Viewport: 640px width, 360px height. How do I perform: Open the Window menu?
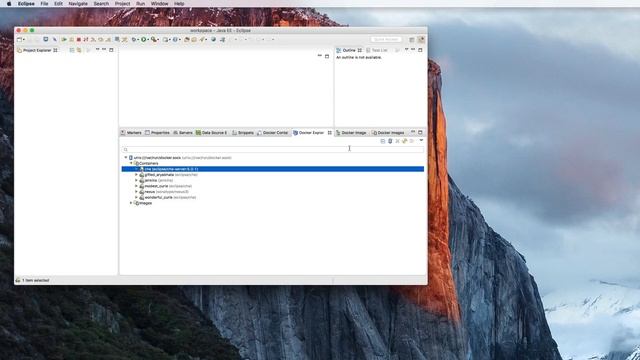pyautogui.click(x=160, y=4)
